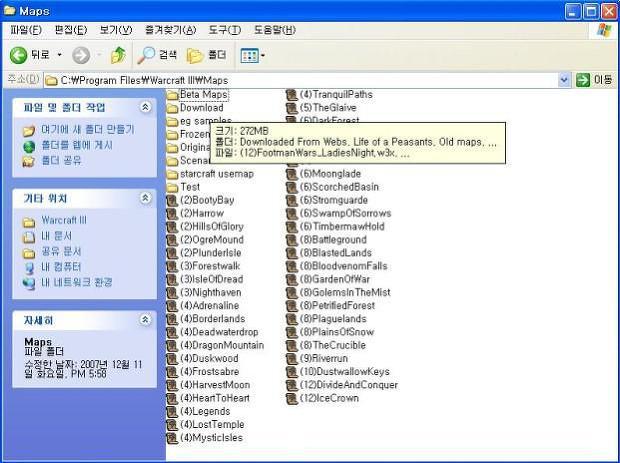
Task: Select file name (4)MysticIsles
Action: pos(212,438)
